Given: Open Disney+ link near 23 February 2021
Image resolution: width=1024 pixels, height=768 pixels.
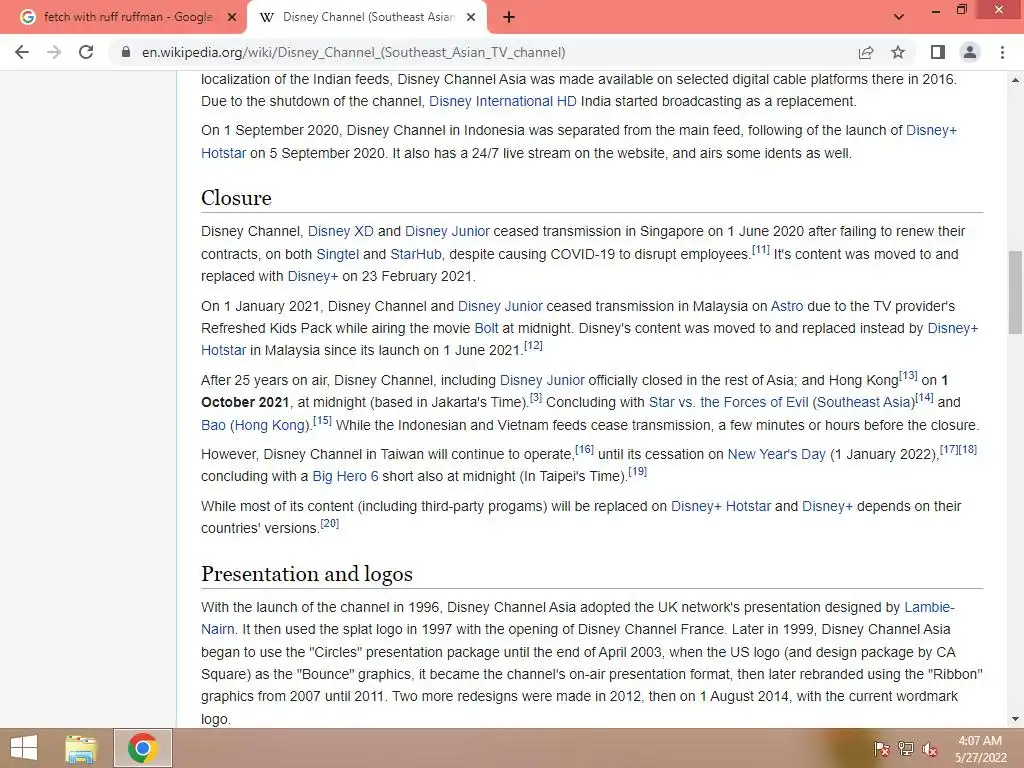Looking at the screenshot, I should [313, 276].
